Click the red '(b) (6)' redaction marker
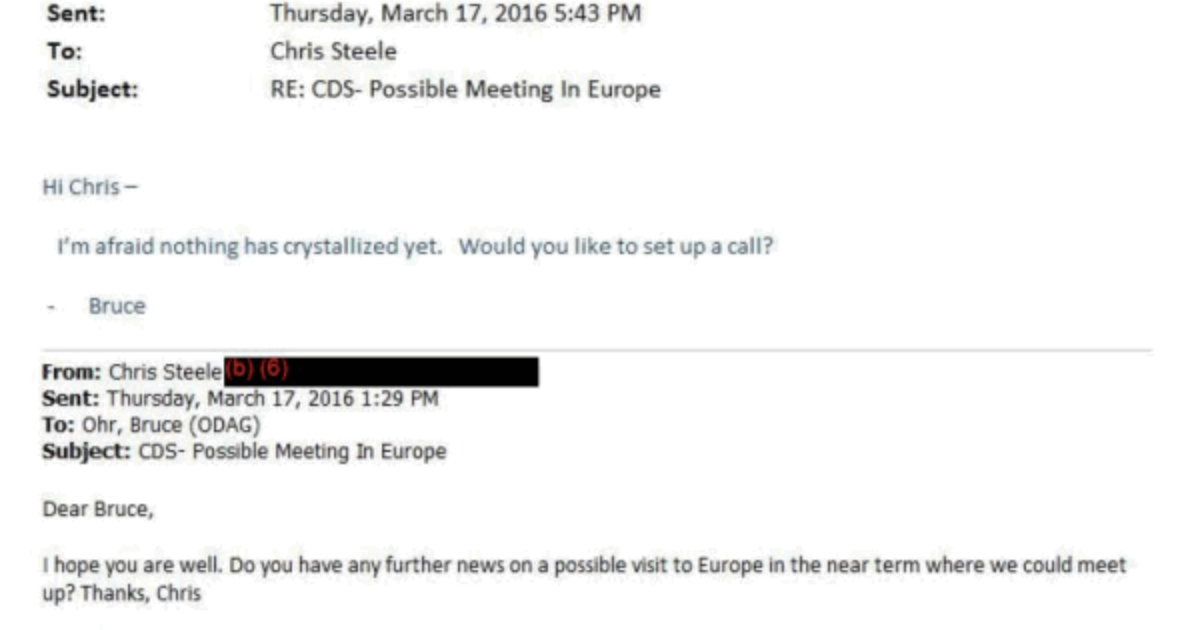This screenshot has height=630, width=1204. (257, 369)
